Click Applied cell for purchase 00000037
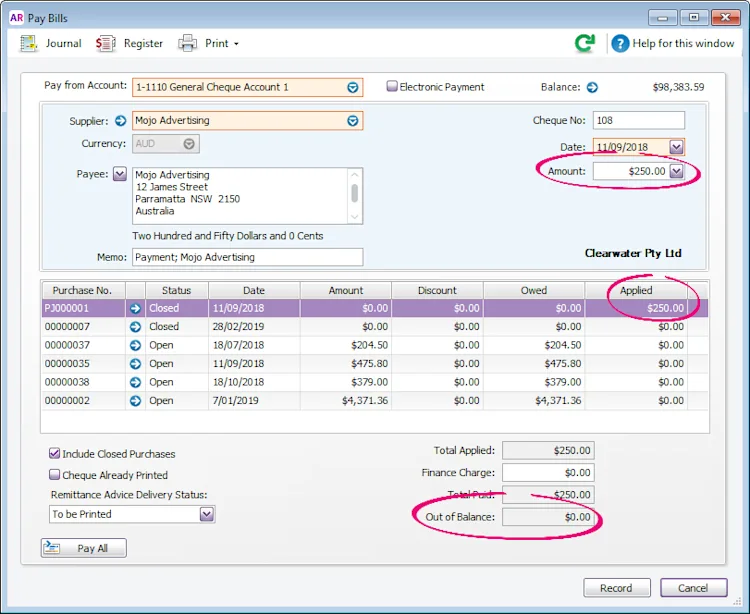This screenshot has height=614, width=750. point(636,345)
